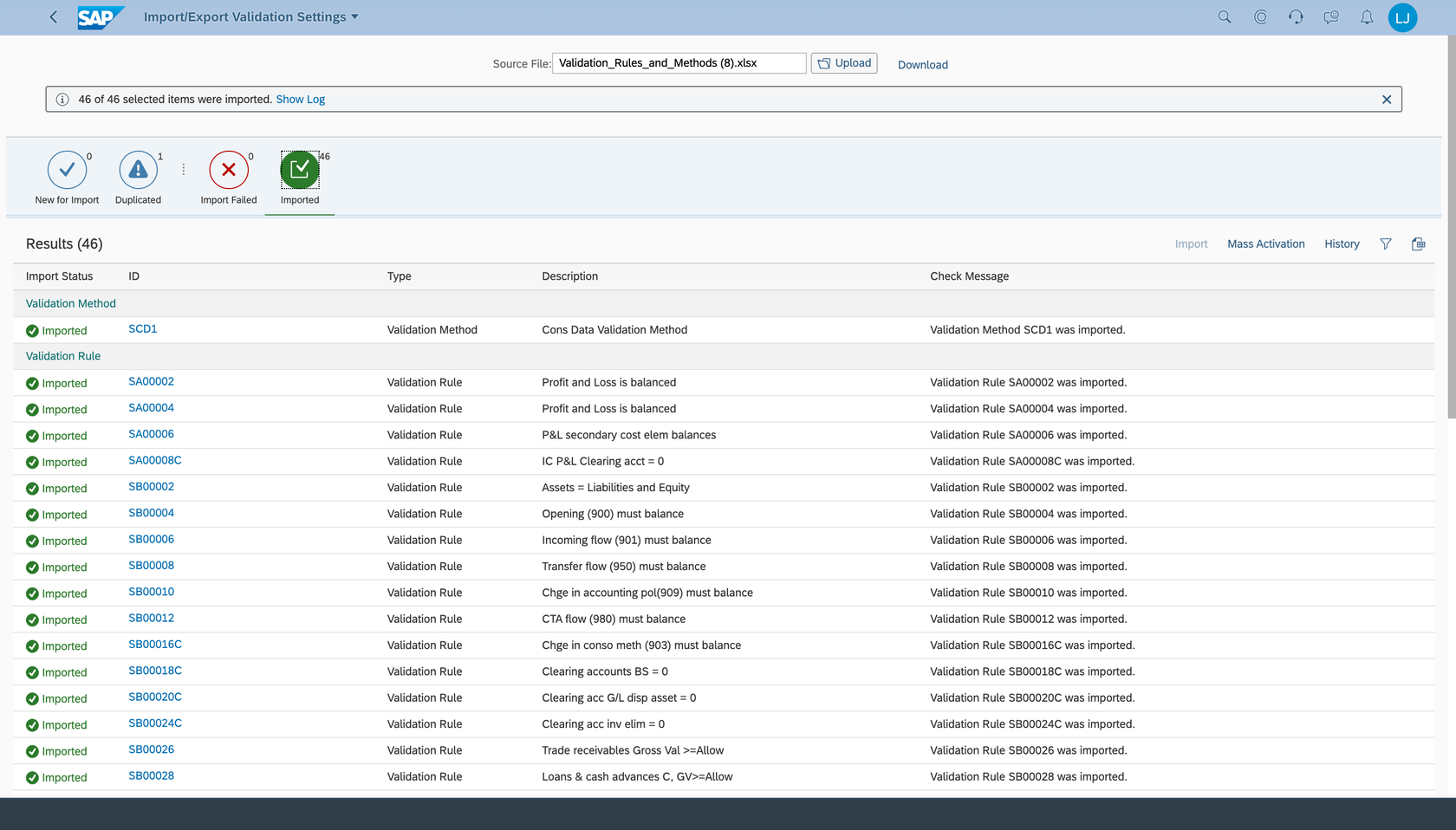
Task: Open rule SA00002 link
Action: 151,381
